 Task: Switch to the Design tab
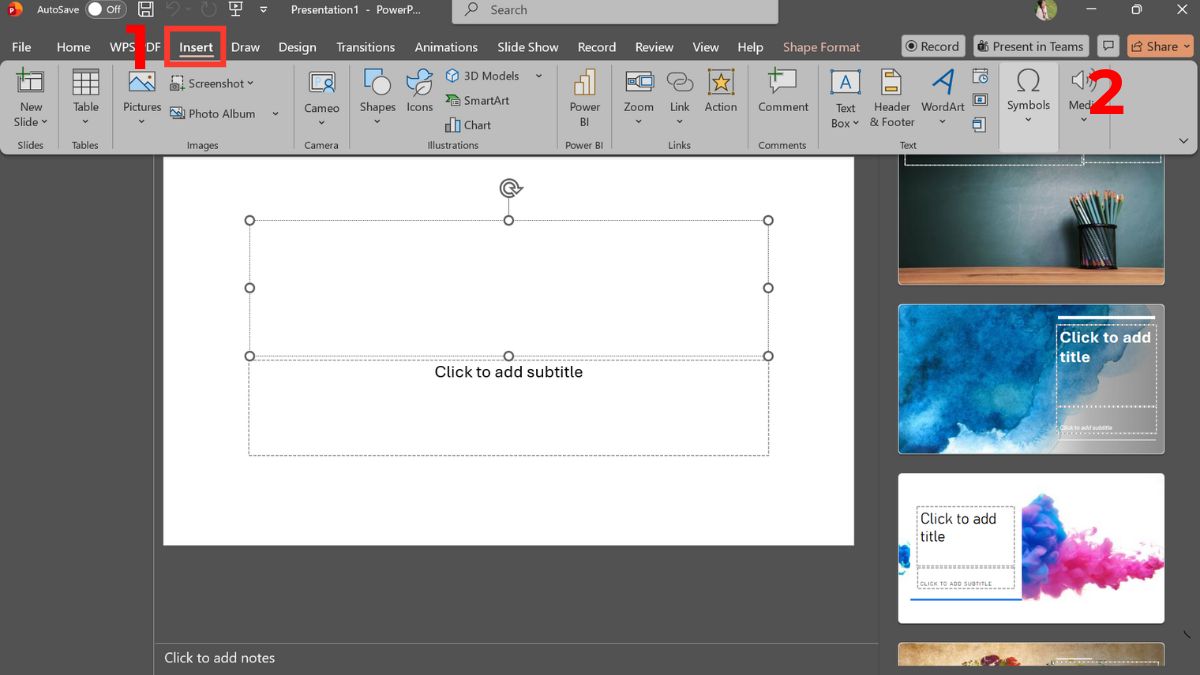[297, 46]
